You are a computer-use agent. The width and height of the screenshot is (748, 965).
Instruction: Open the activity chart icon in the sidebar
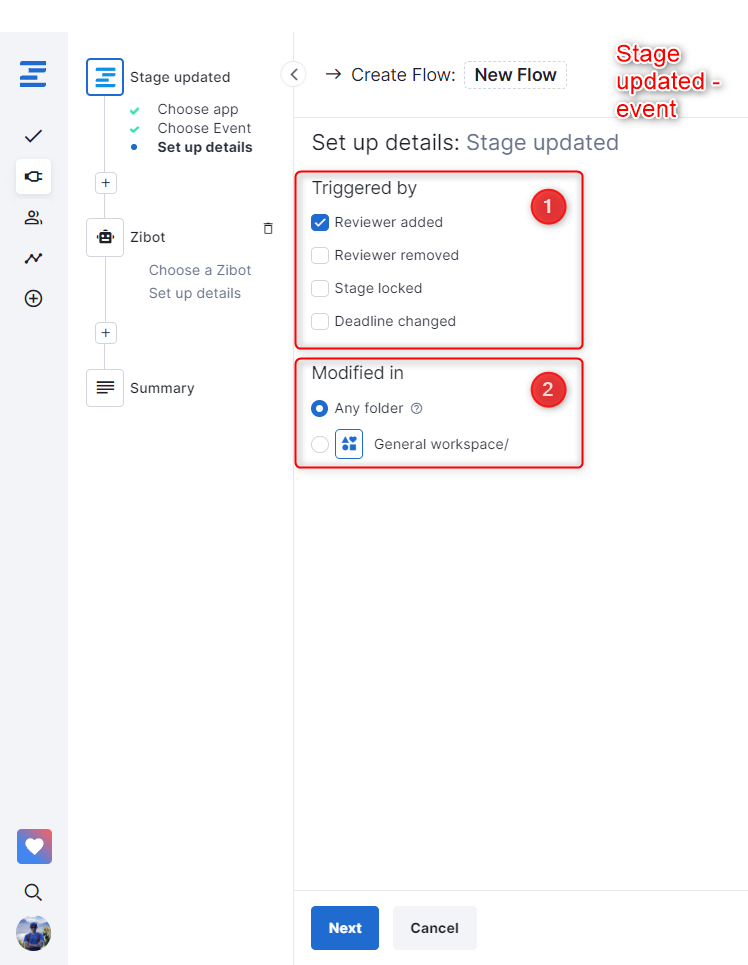click(33, 258)
